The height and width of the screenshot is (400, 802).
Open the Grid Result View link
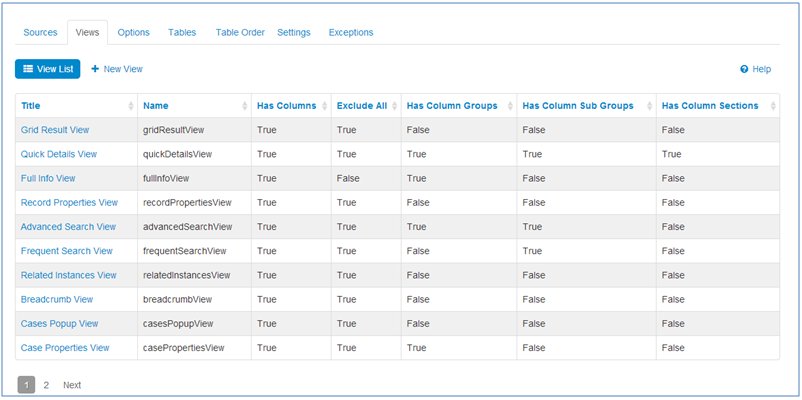tap(55, 130)
